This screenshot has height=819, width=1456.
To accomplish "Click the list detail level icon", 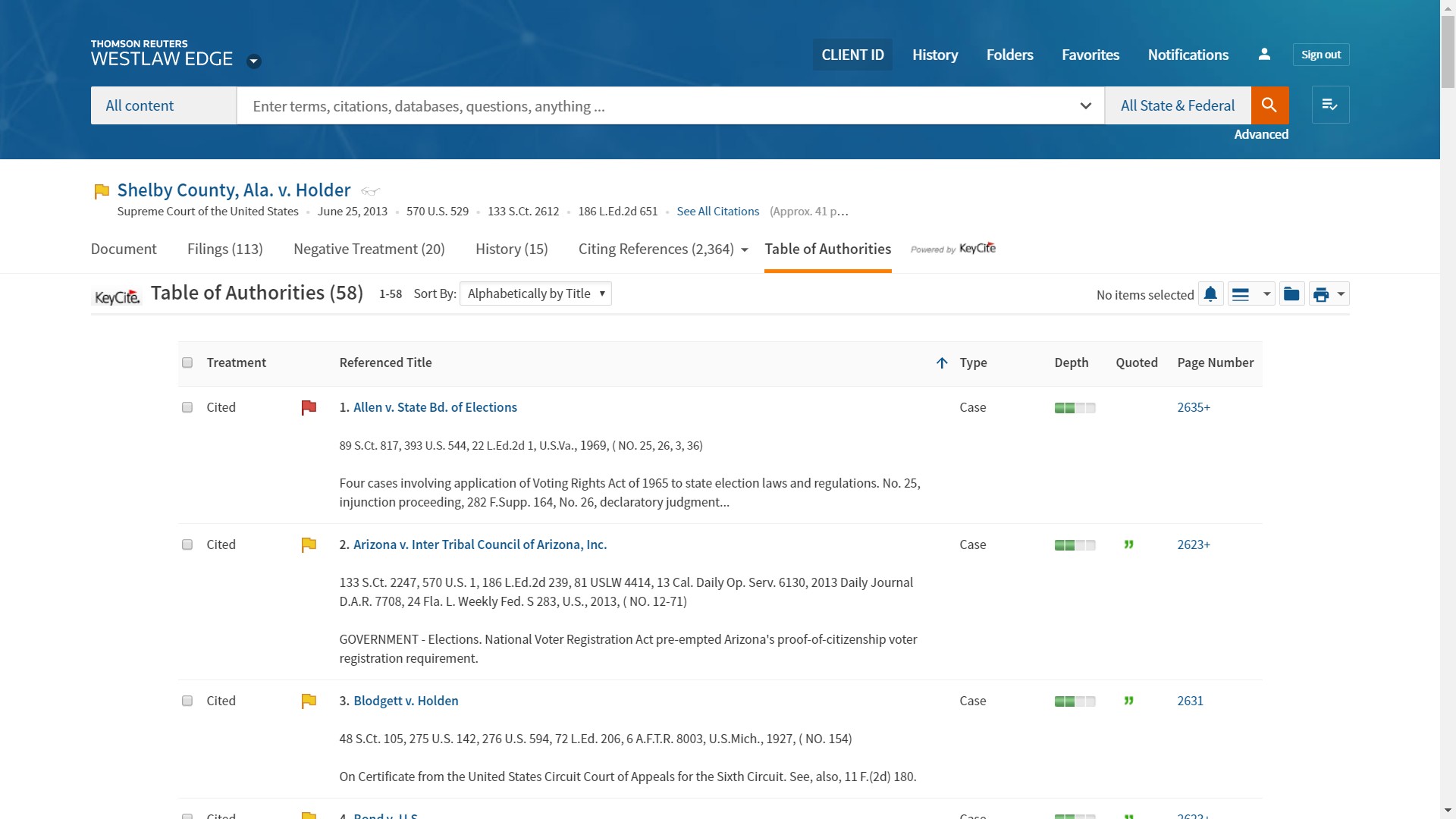I will (x=1241, y=294).
